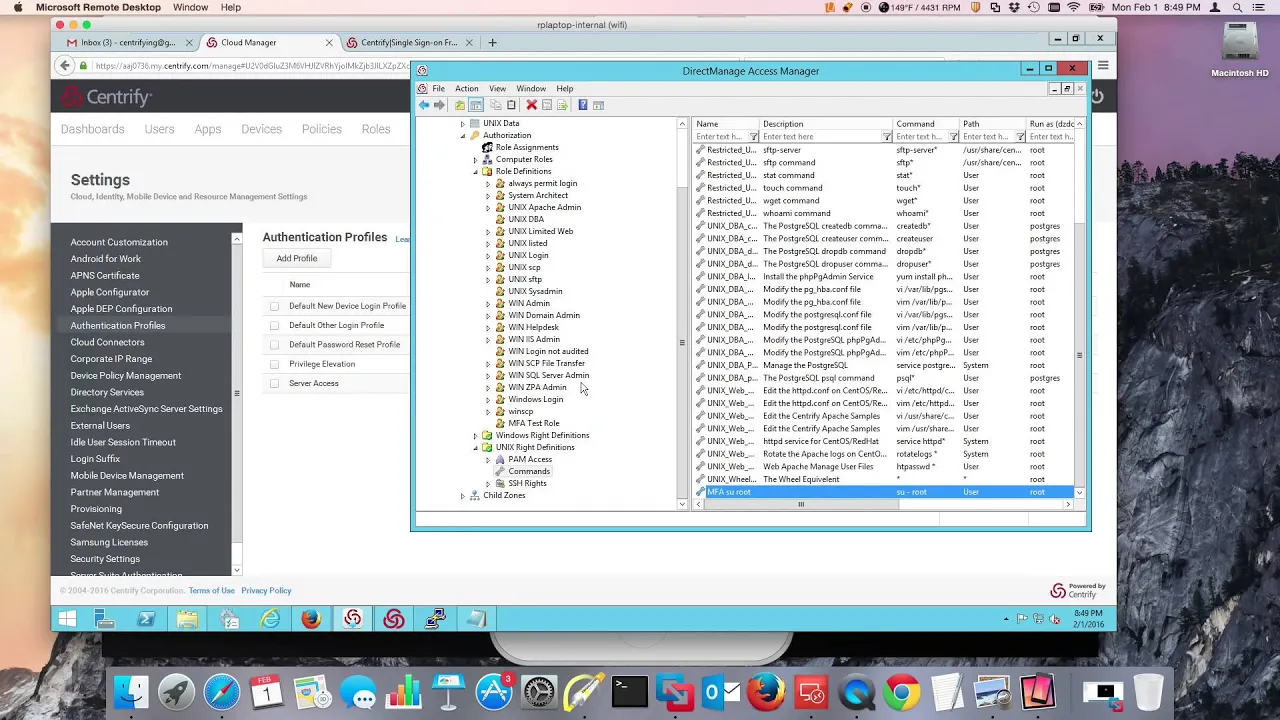Viewport: 1280px width, 720px height.
Task: Click the Properties toolbar icon
Action: coord(547,105)
